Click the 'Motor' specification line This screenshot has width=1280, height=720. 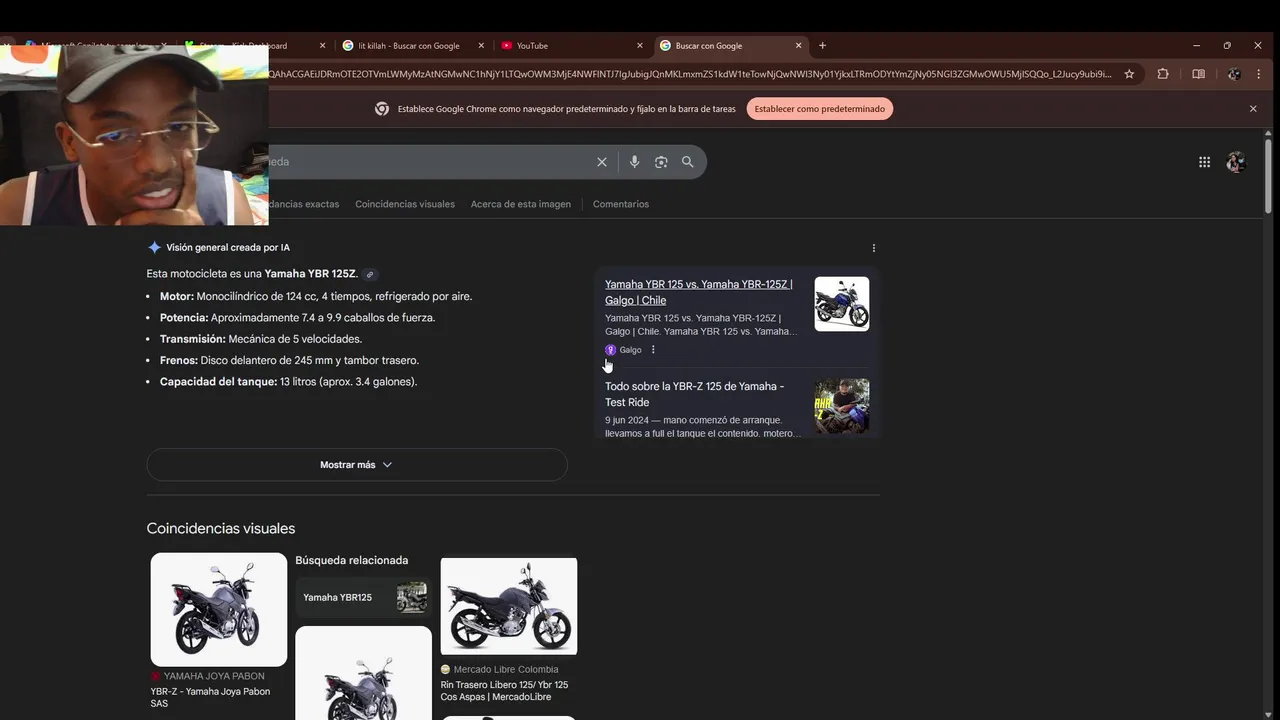(316, 297)
